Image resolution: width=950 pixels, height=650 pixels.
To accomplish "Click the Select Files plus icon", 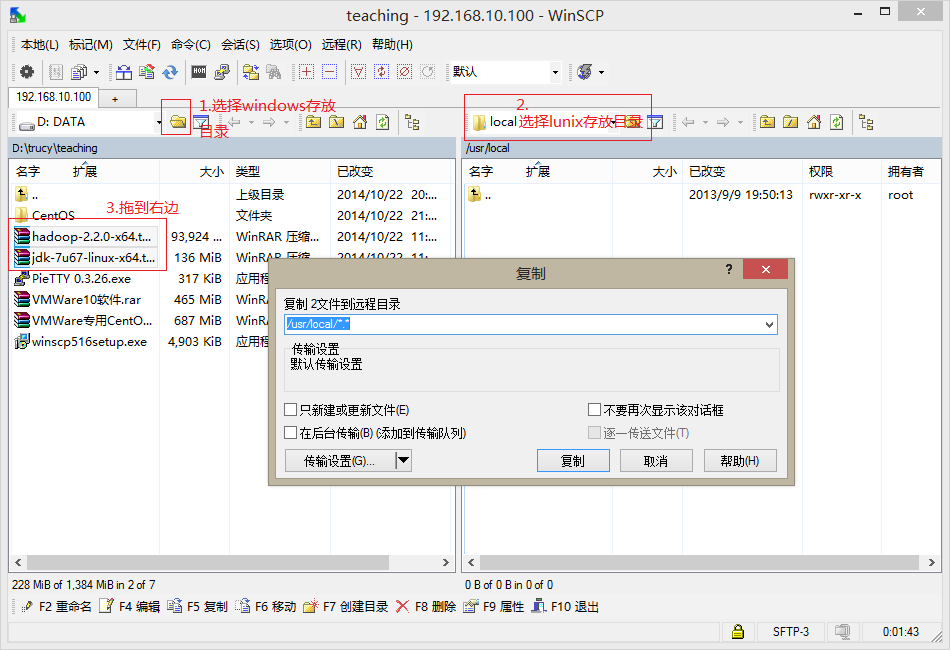I will tap(307, 72).
